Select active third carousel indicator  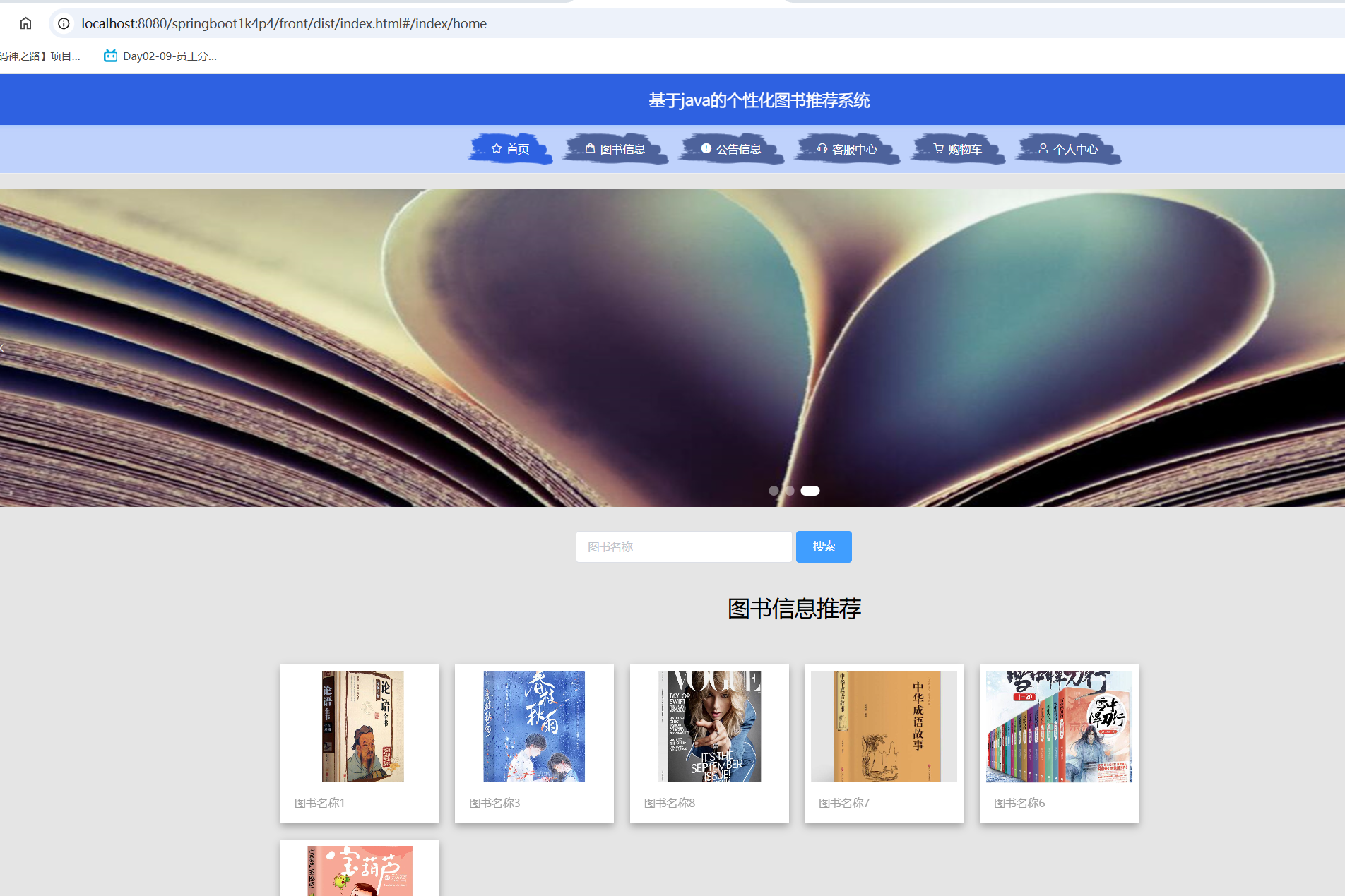[x=810, y=491]
